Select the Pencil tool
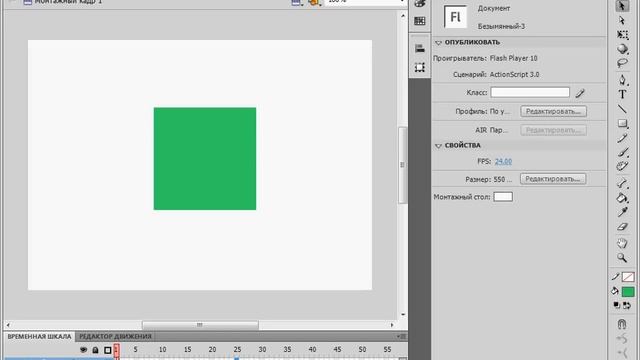Screen dimensions: 640x360 pyautogui.click(x=622, y=138)
